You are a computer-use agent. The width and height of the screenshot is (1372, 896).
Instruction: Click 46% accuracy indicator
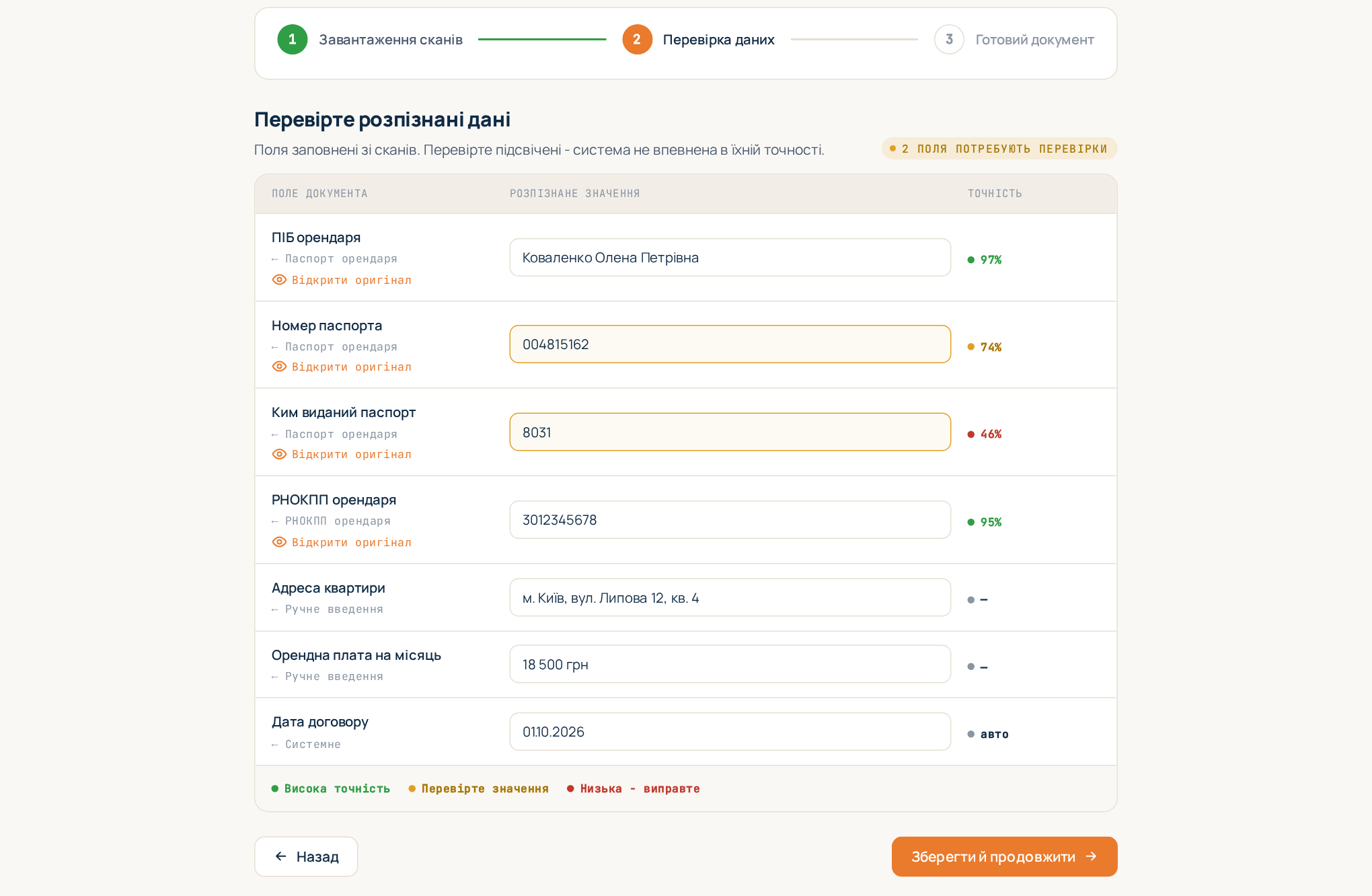click(x=985, y=434)
